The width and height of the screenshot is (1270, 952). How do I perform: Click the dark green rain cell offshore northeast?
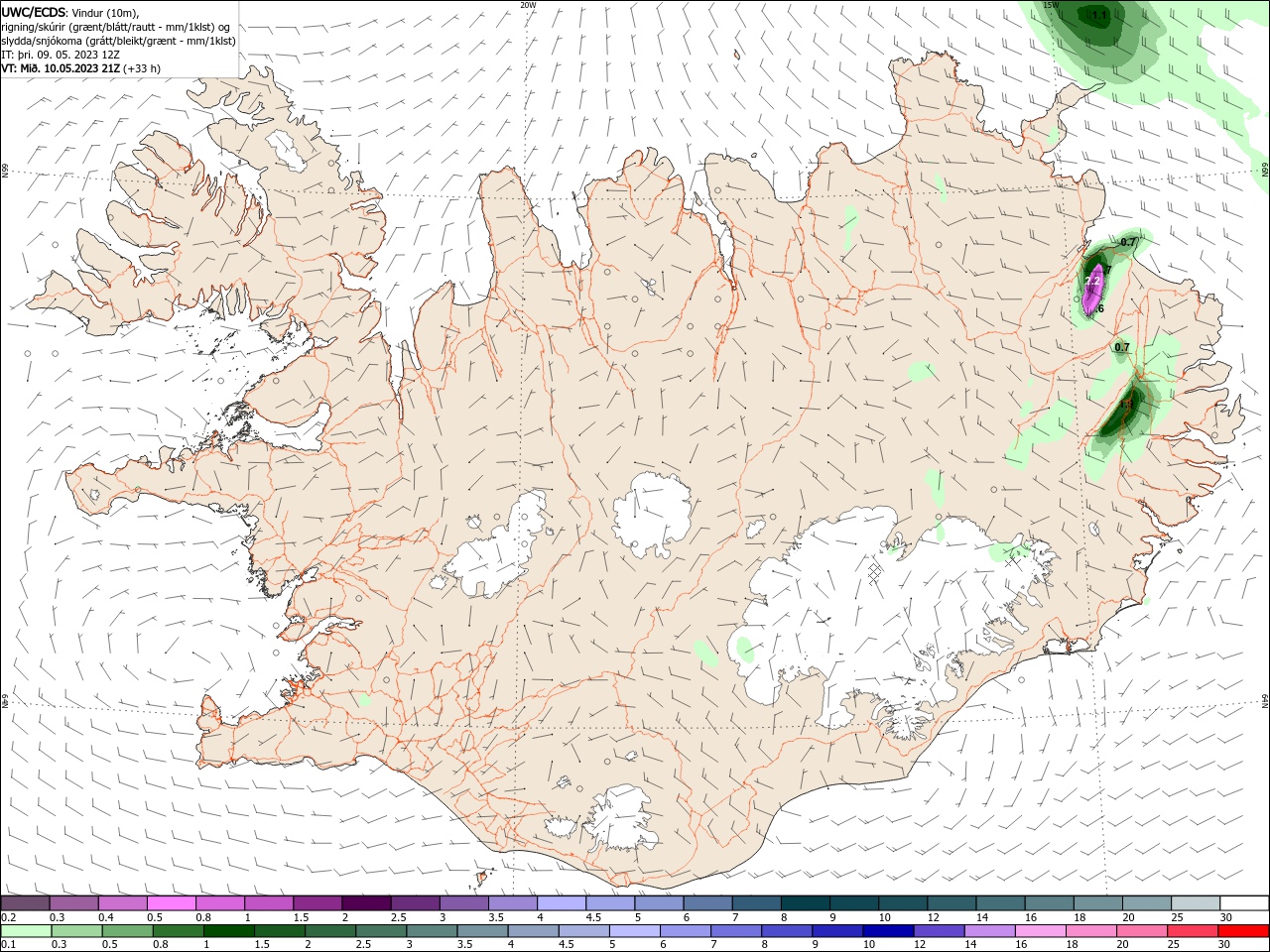(1099, 22)
